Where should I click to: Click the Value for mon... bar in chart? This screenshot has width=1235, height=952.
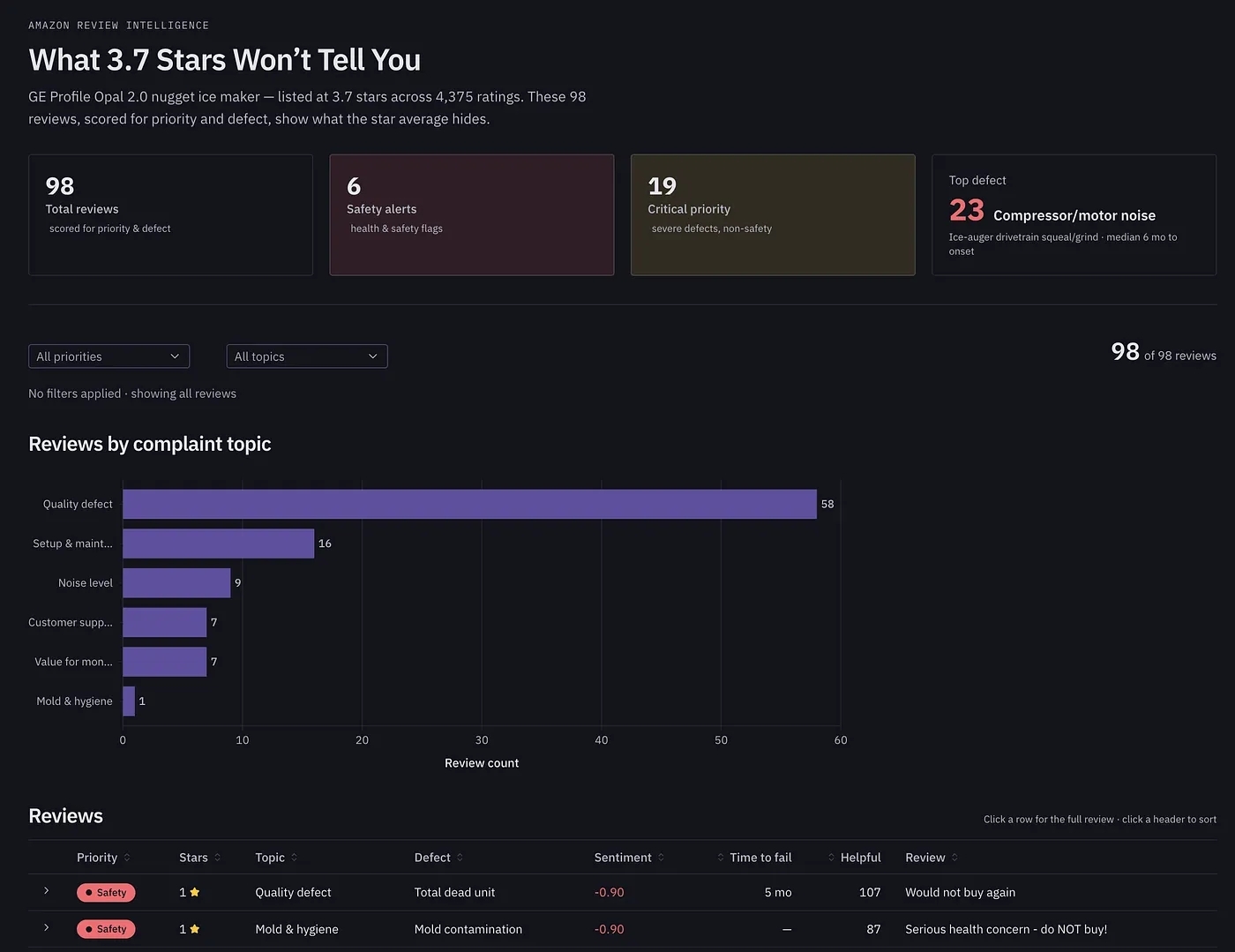164,662
